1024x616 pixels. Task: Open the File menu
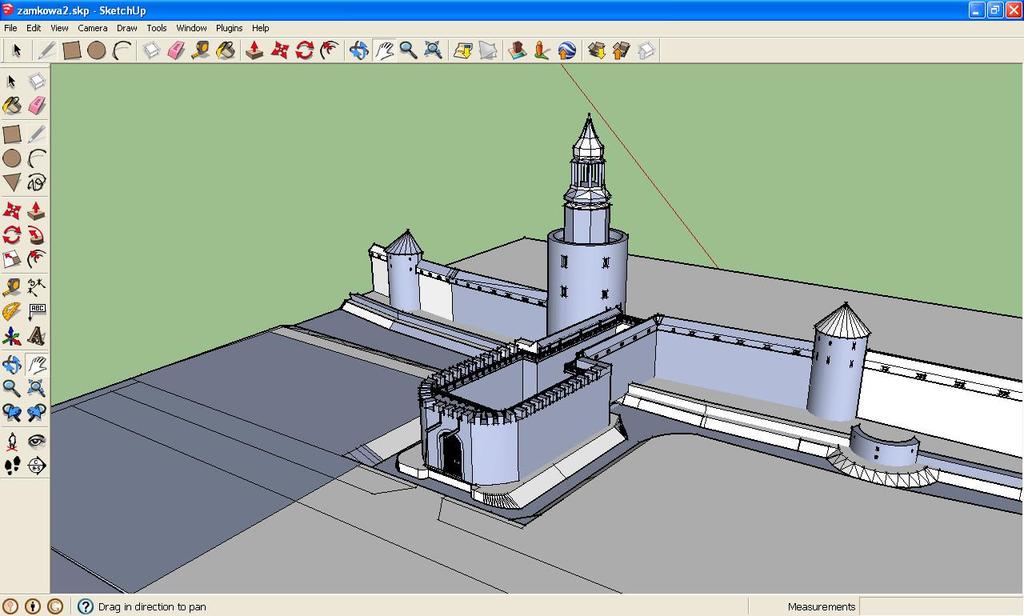pyautogui.click(x=10, y=28)
